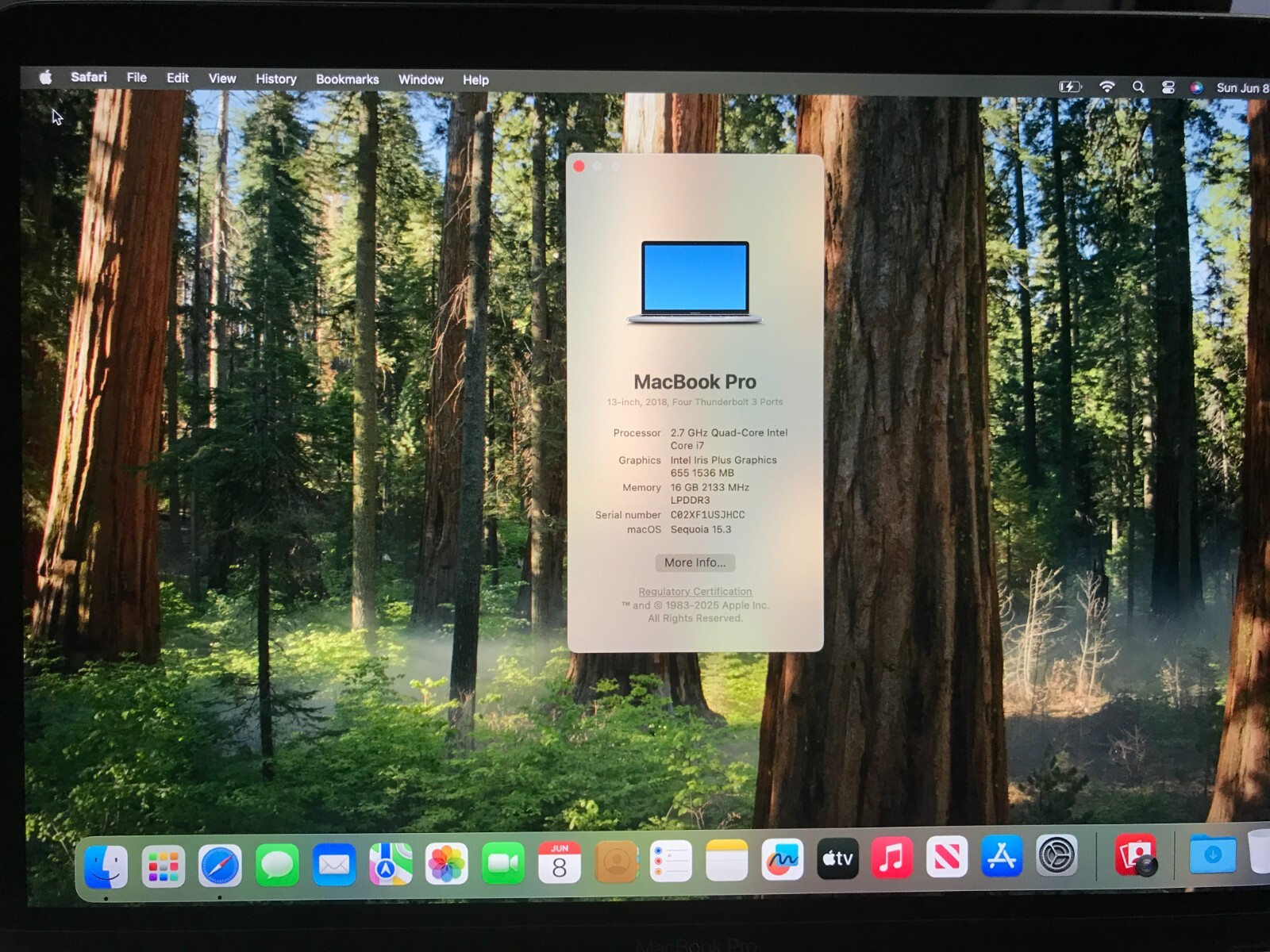This screenshot has width=1270, height=952.
Task: Open Photo Booth in the Dock
Action: pos(1136,854)
